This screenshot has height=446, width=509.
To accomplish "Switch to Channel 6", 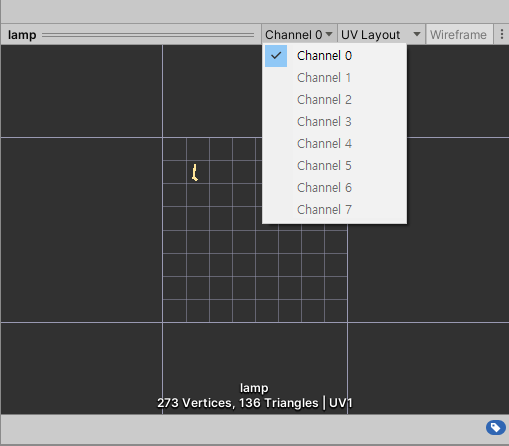I will coord(334,188).
